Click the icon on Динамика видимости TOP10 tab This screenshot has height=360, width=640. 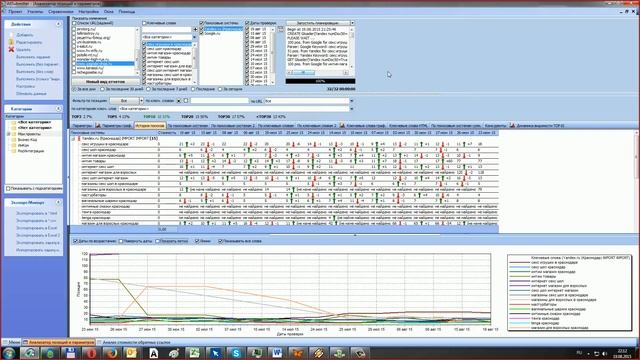point(512,126)
